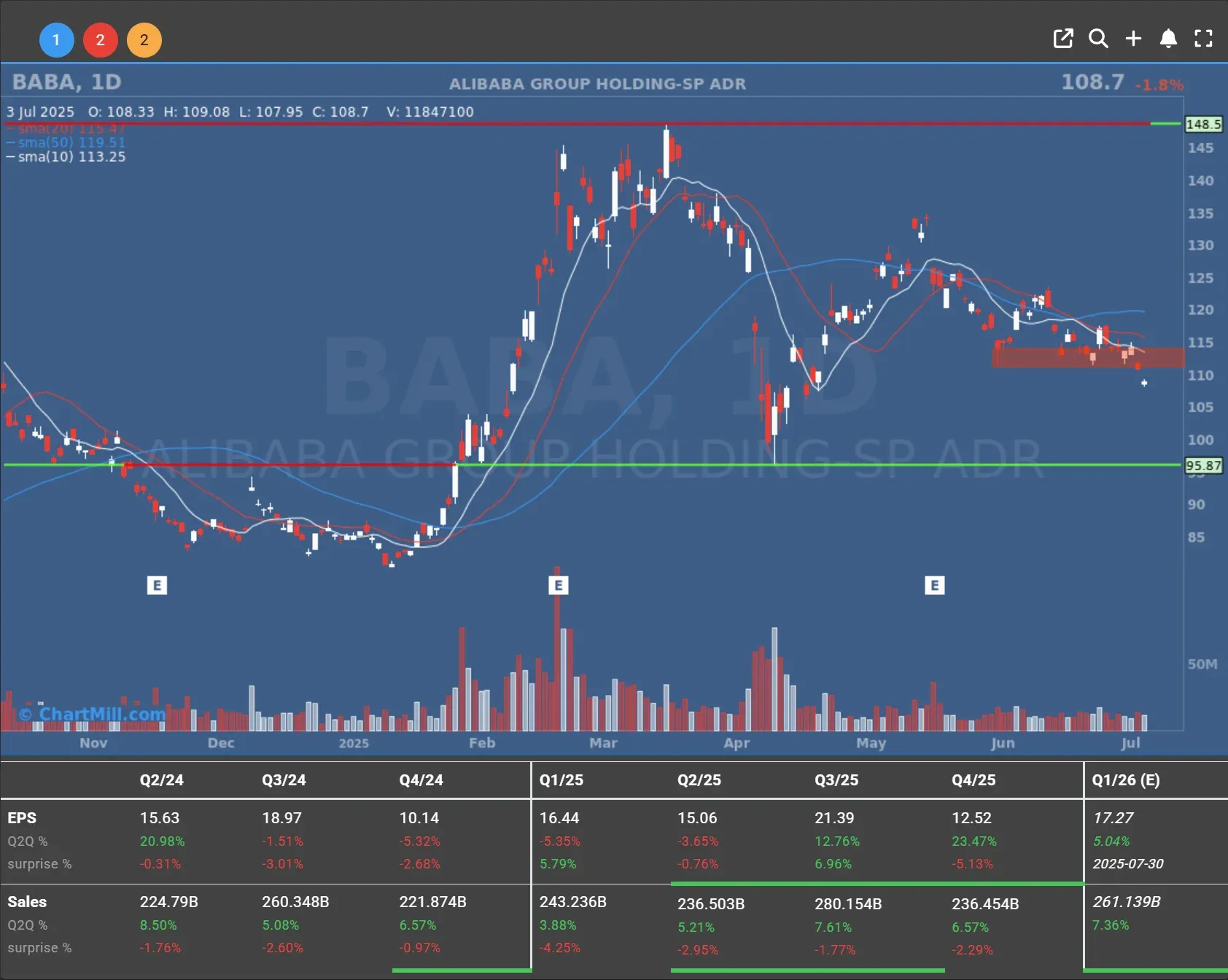Viewport: 1228px width, 980px height.
Task: Click the Feb month axis label
Action: pyautogui.click(x=482, y=743)
